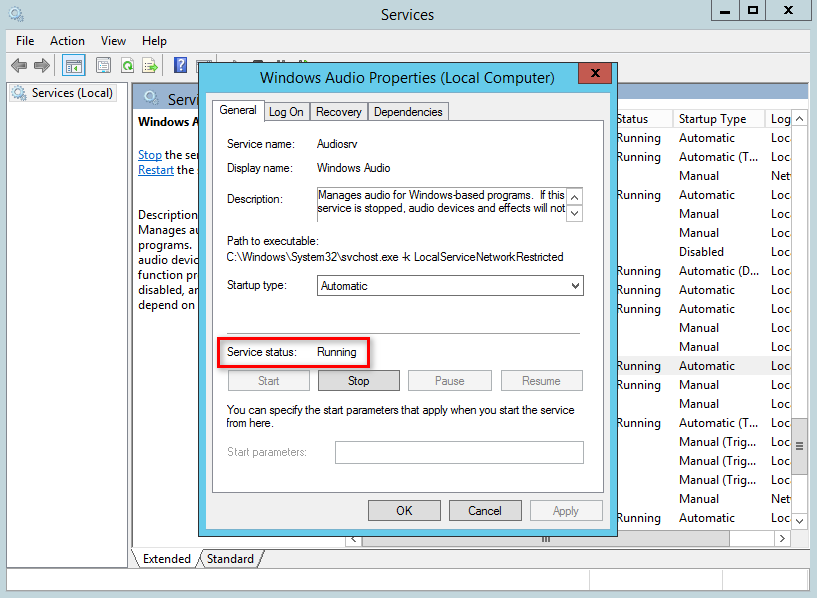Click the Services app icon in title bar

[x=16, y=14]
